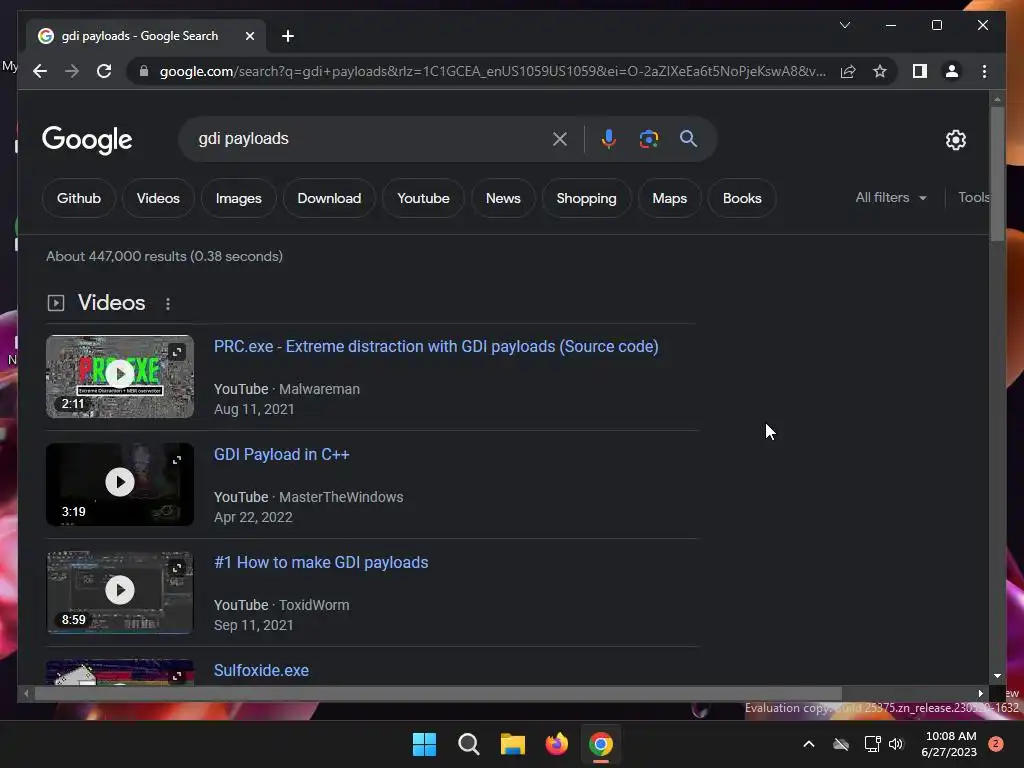The height and width of the screenshot is (768, 1024).
Task: Open Chrome's three-dot menu
Action: 984,71
